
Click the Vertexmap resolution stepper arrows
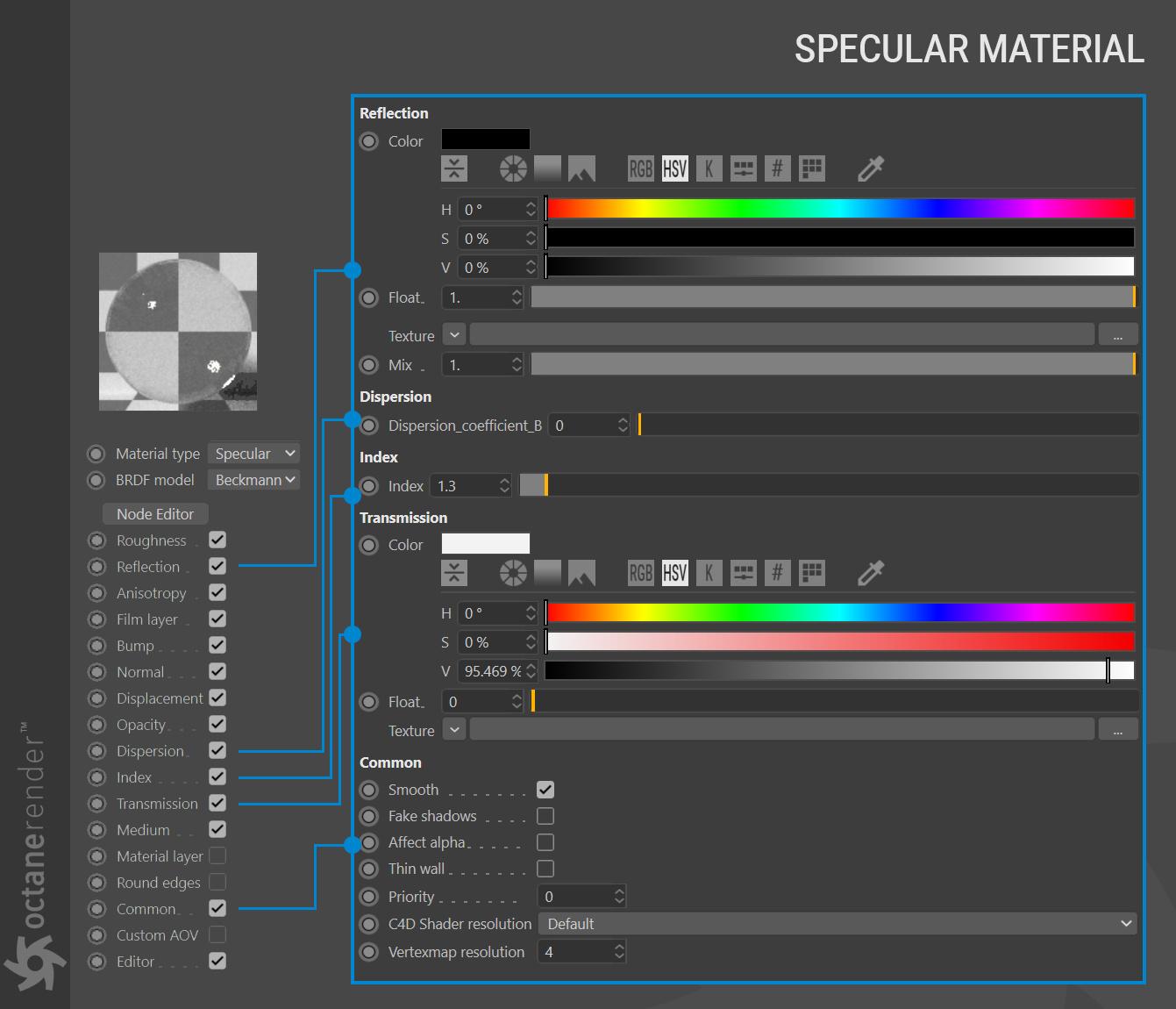click(x=619, y=952)
